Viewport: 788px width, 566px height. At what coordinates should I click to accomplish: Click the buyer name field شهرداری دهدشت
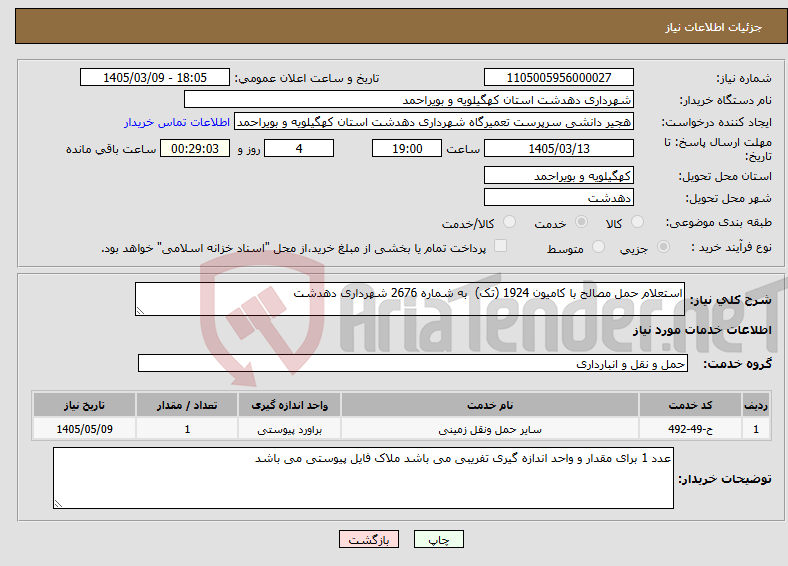coord(409,100)
